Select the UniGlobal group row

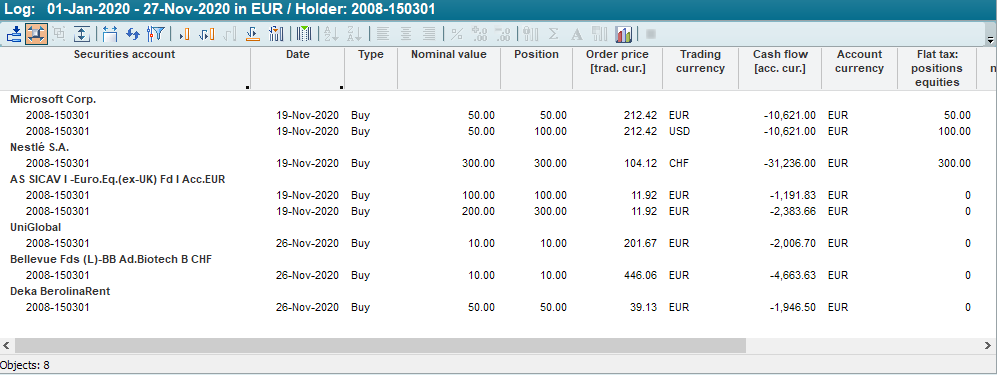(x=36, y=227)
